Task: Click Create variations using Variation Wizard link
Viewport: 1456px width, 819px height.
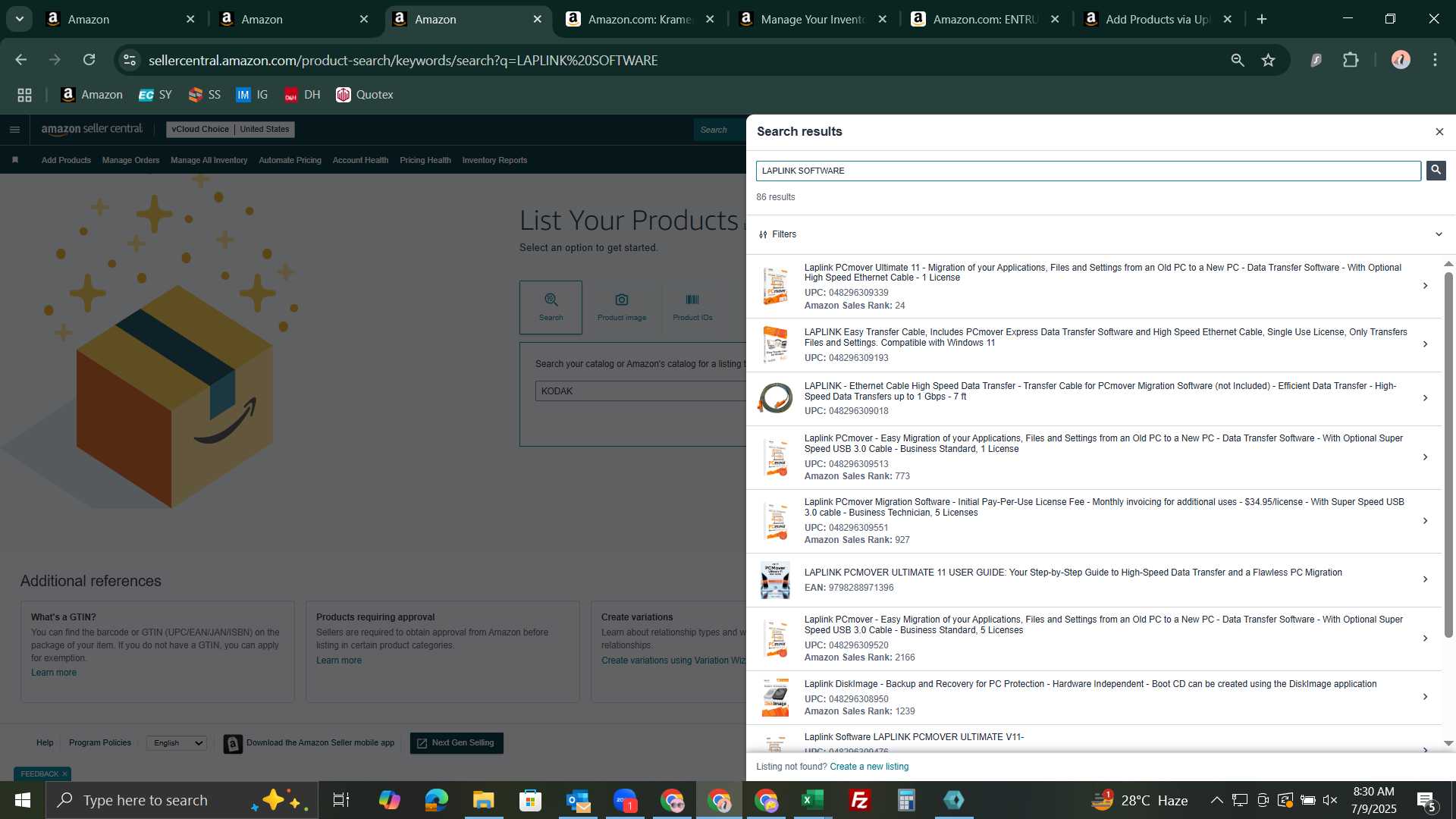Action: click(x=673, y=661)
